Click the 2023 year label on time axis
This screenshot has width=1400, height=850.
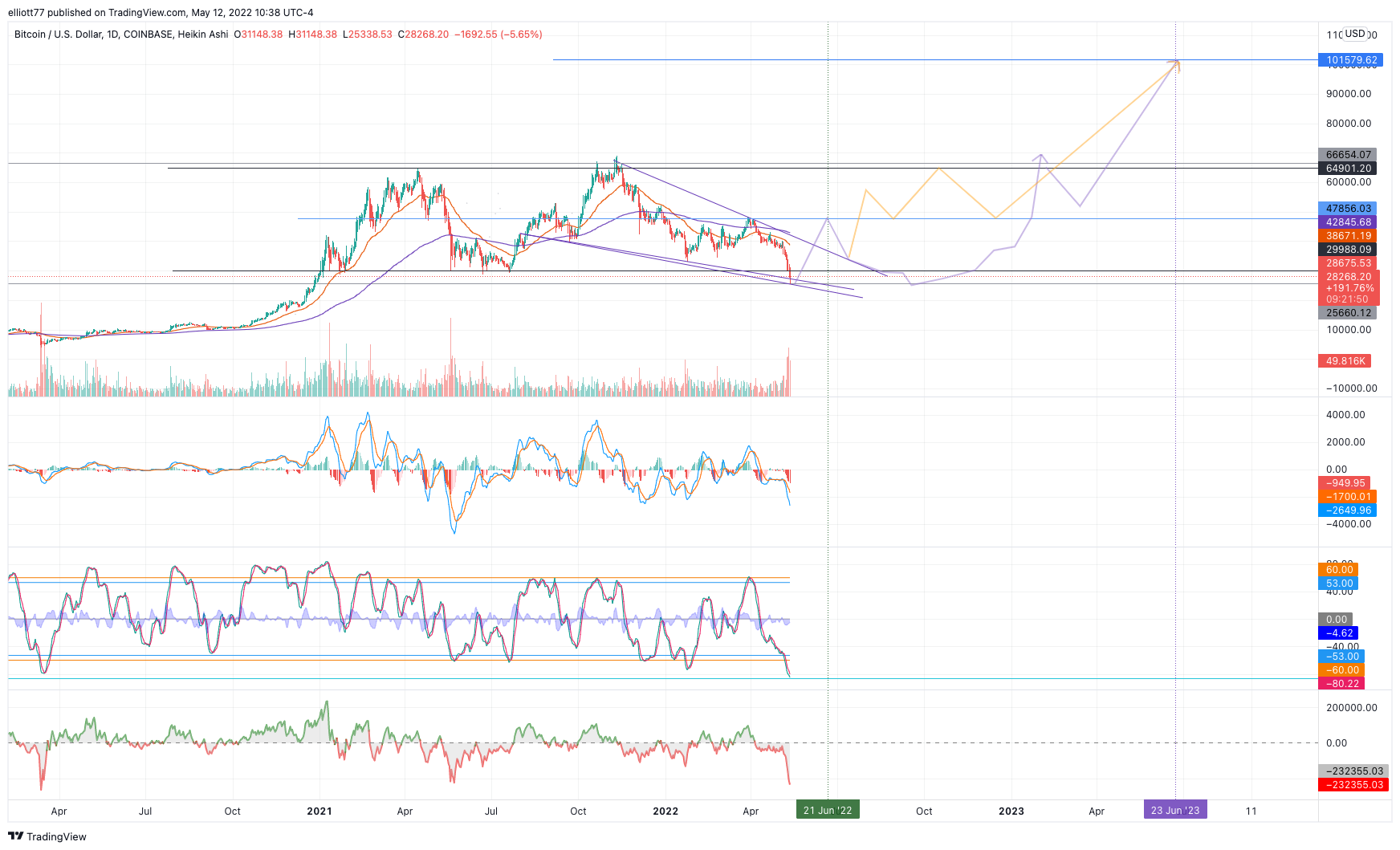click(1011, 811)
